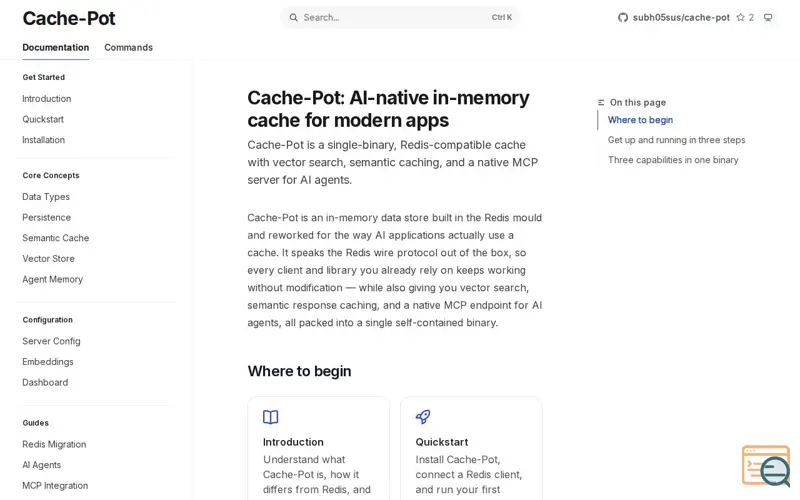
Task: Open the floating terminal search widget
Action: [766, 466]
